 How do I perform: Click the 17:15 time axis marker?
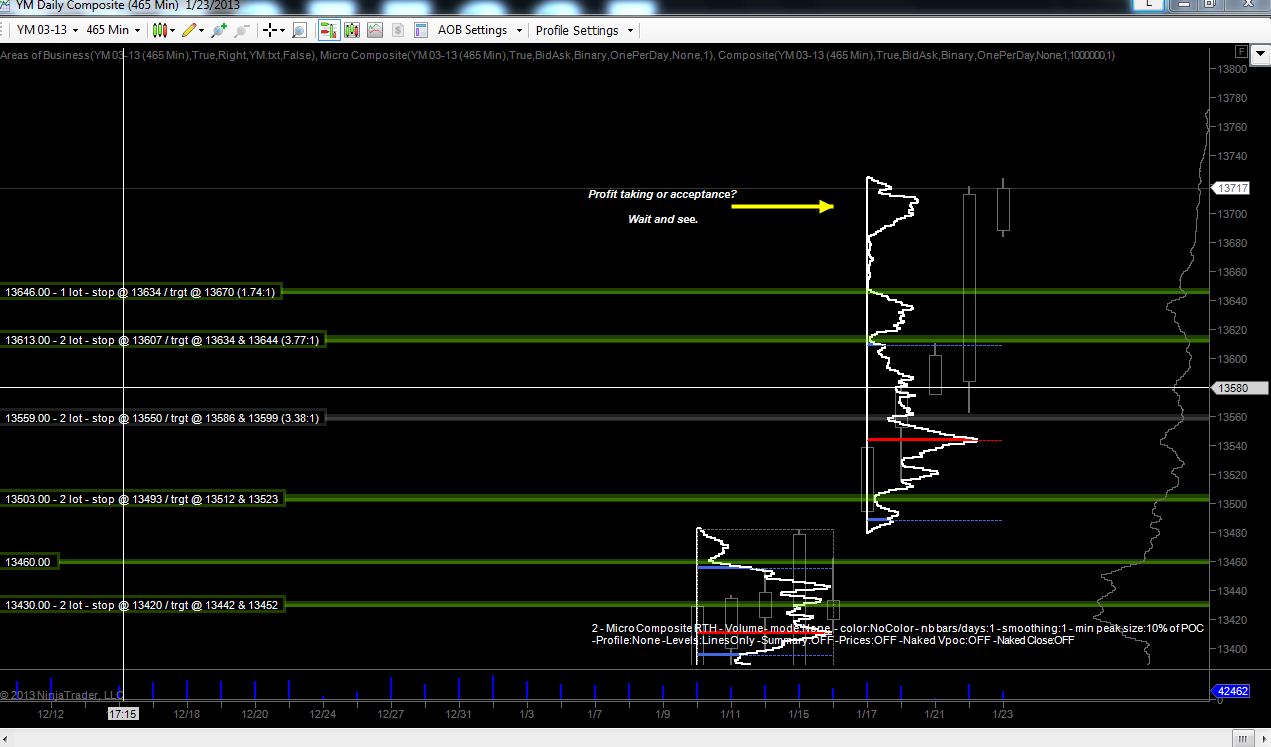coord(123,714)
